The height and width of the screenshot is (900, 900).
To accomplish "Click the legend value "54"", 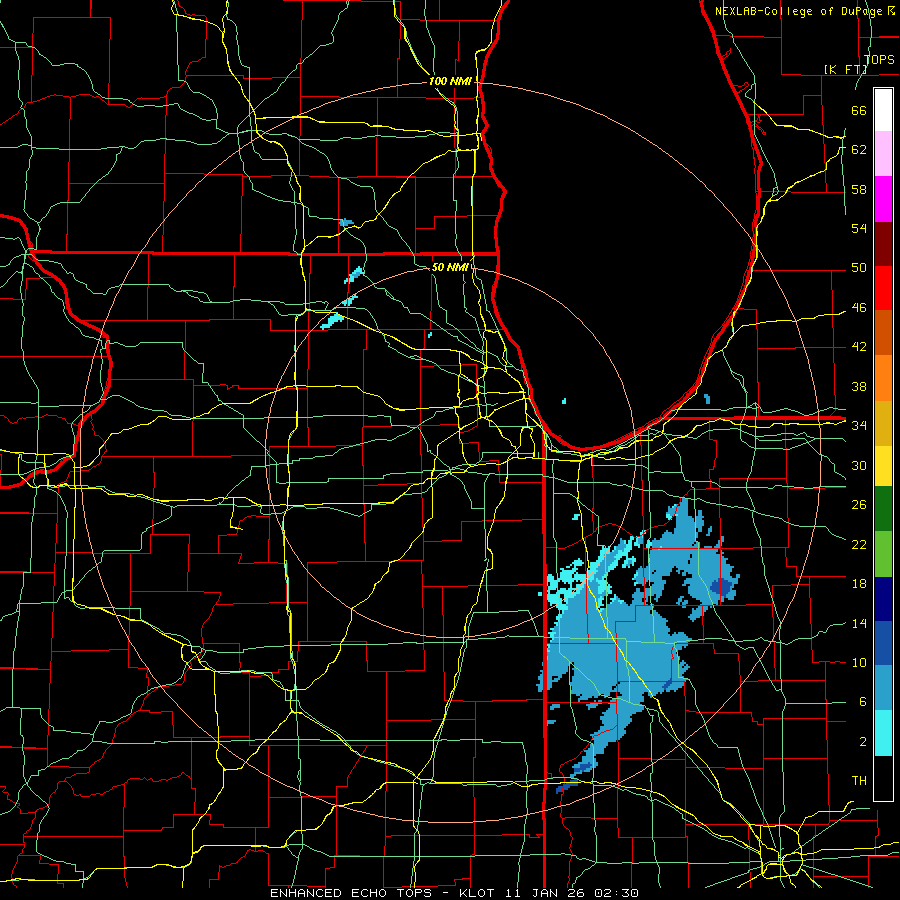I will (x=859, y=228).
